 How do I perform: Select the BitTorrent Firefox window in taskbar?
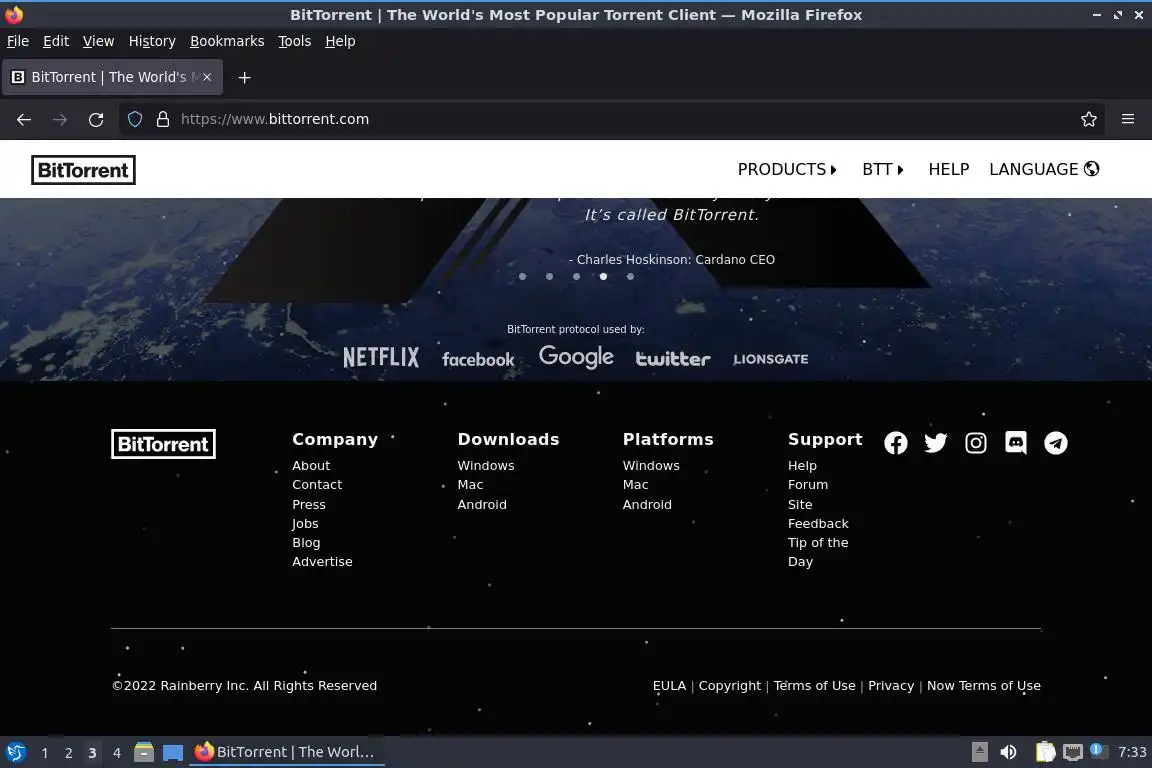click(x=287, y=752)
